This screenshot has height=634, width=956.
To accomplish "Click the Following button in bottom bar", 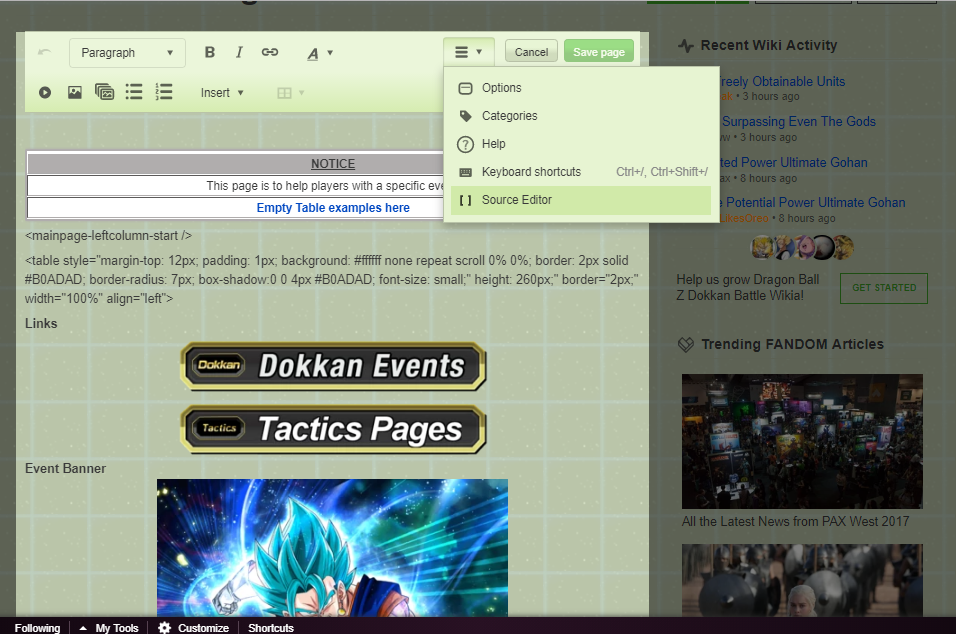I will [38, 628].
